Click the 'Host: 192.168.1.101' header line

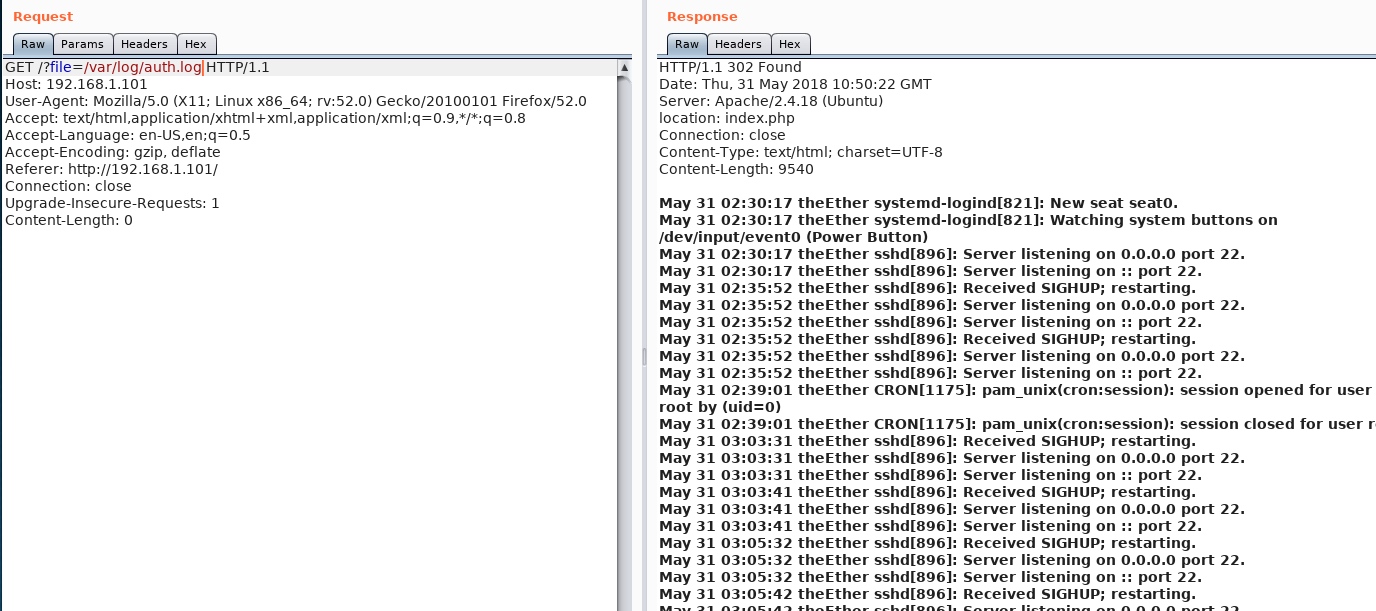[76, 85]
